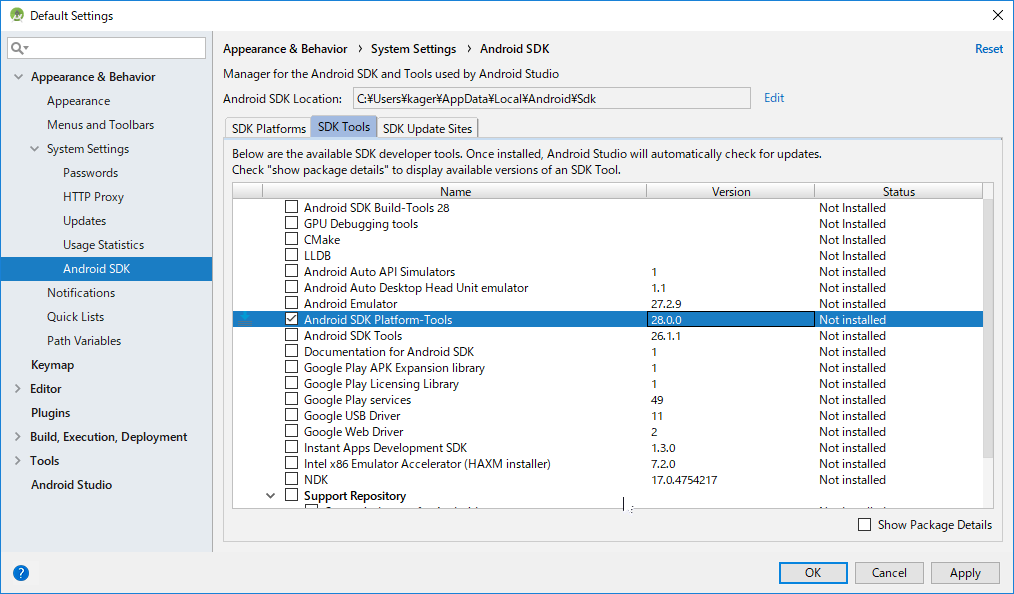Uncheck Android SDK Platform-Tools

pyautogui.click(x=292, y=319)
